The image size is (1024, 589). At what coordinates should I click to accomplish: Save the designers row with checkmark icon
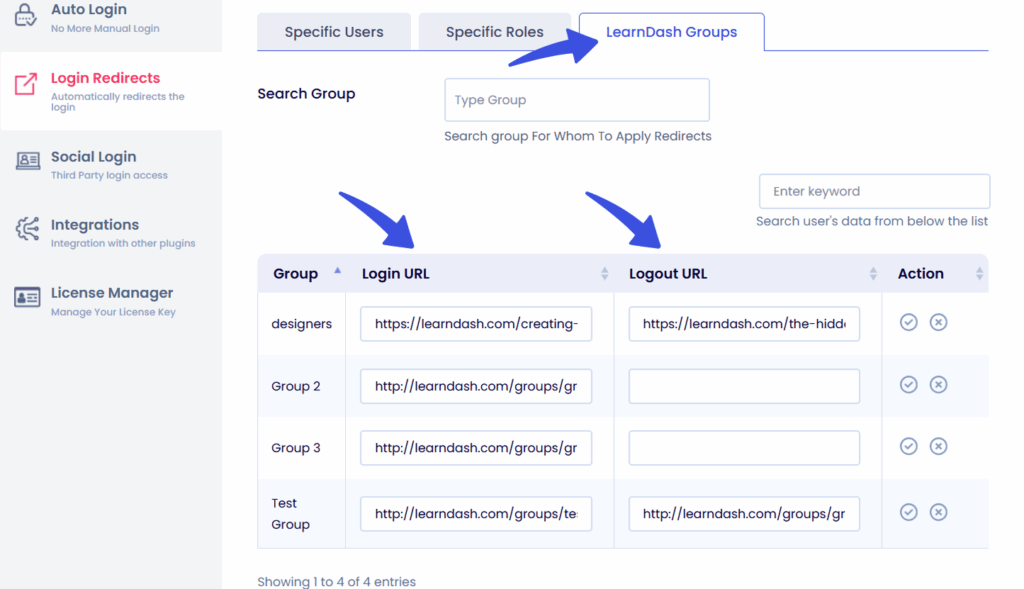click(908, 322)
